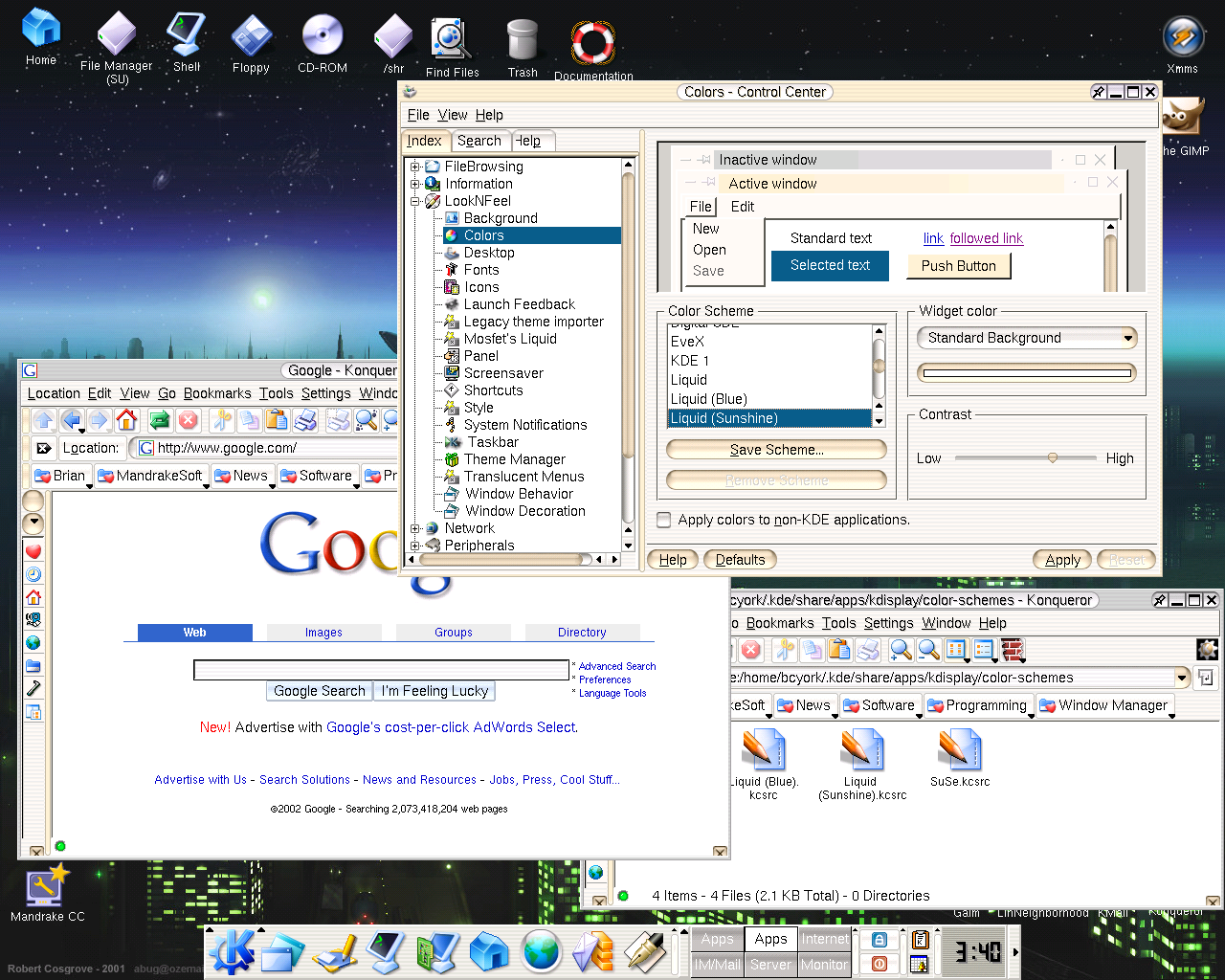Open the Mandrake CC desktop icon
This screenshot has width=1225, height=980.
point(46,885)
